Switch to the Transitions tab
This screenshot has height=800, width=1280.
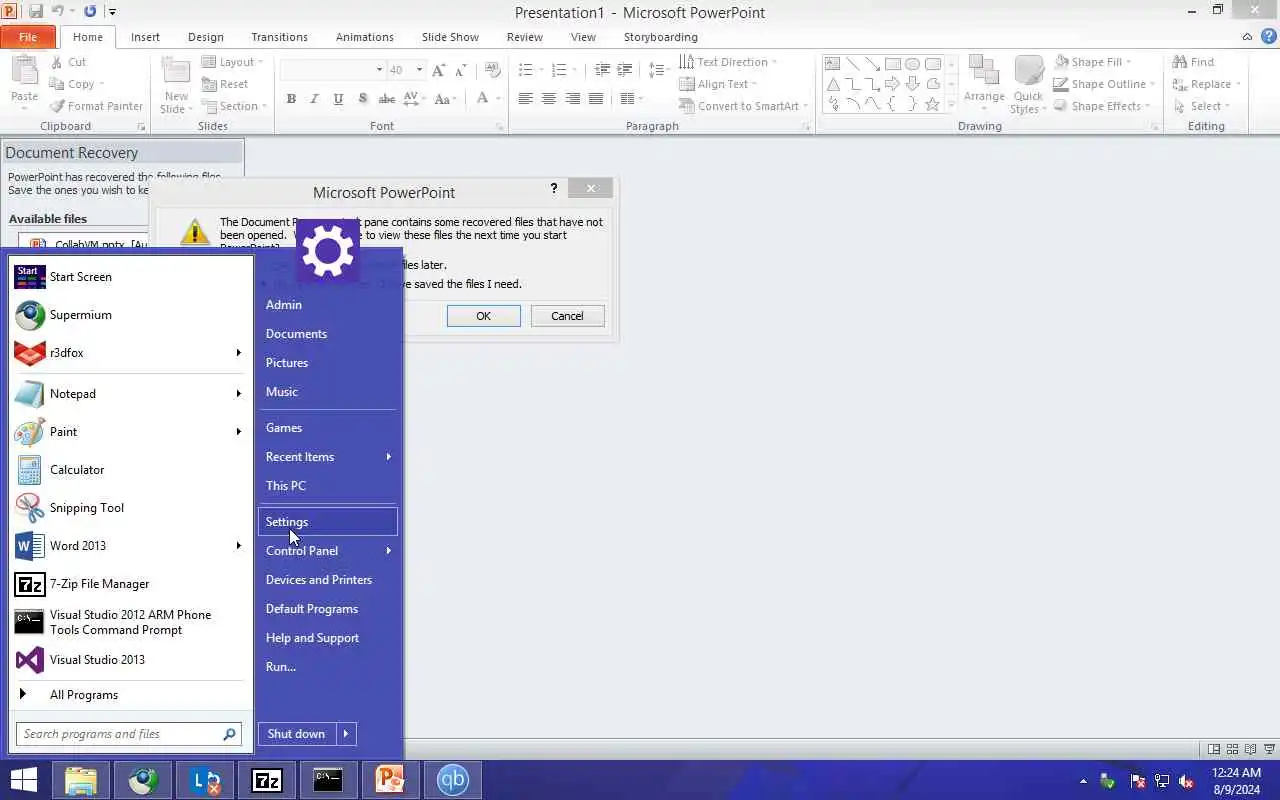pyautogui.click(x=279, y=37)
